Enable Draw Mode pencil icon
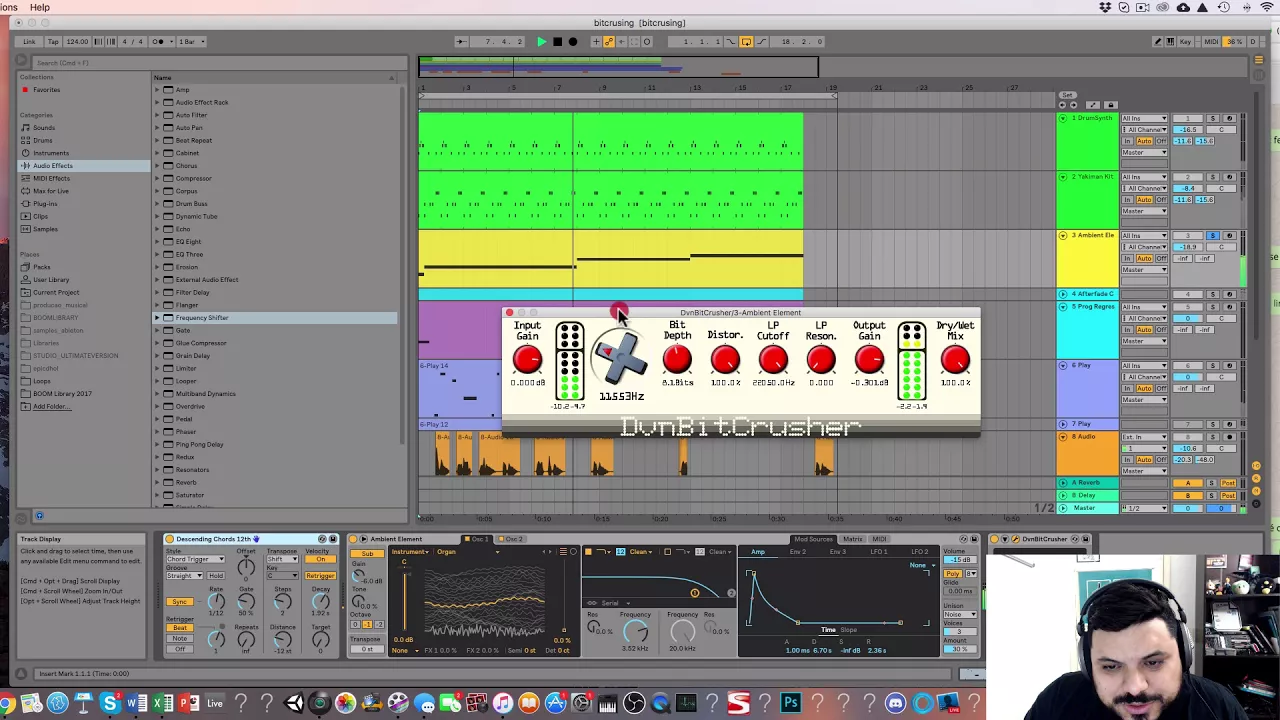1280x720 pixels. point(1158,42)
